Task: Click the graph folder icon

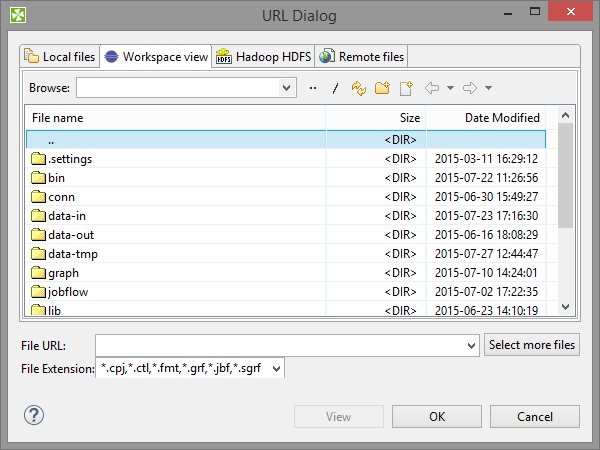Action: click(x=38, y=273)
